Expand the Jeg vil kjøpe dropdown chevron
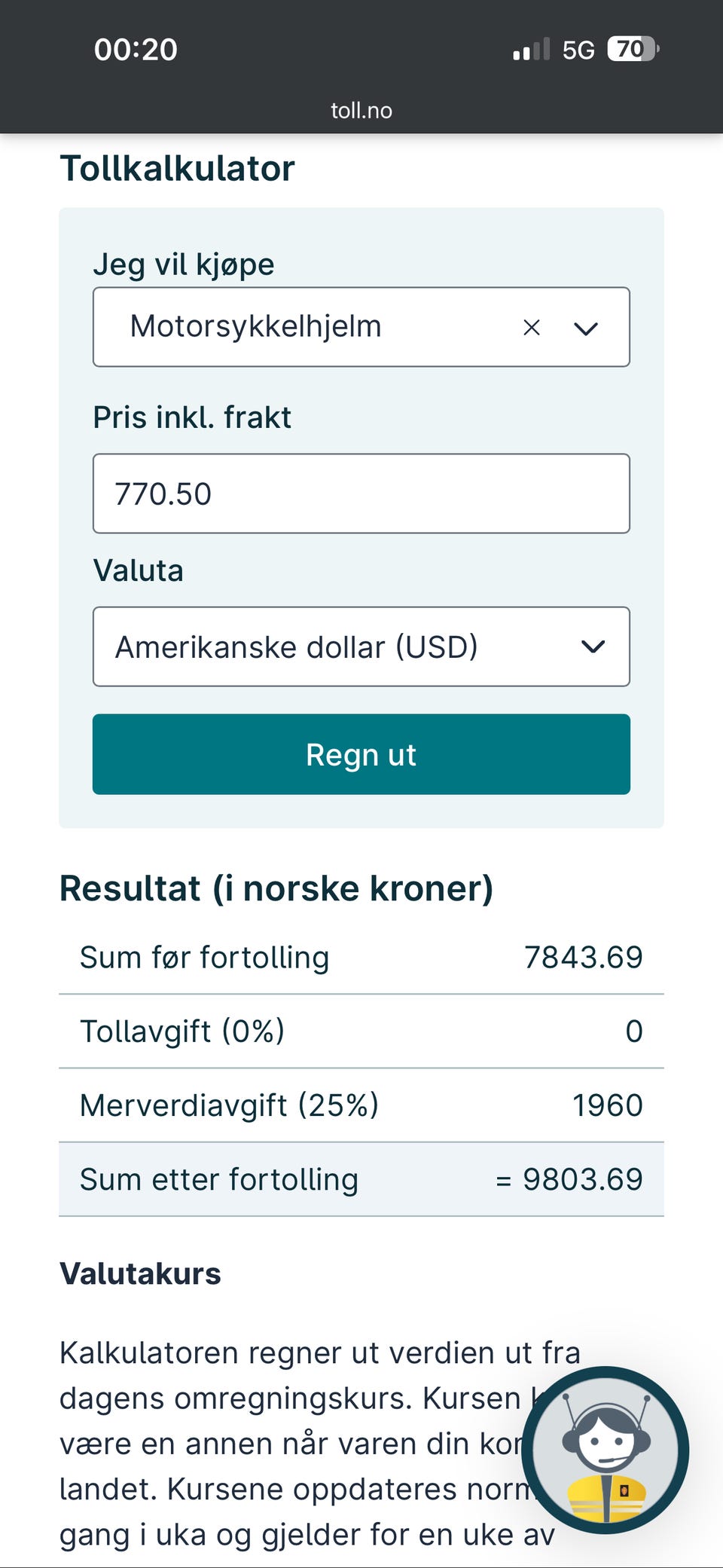The width and height of the screenshot is (723, 1568). [586, 328]
